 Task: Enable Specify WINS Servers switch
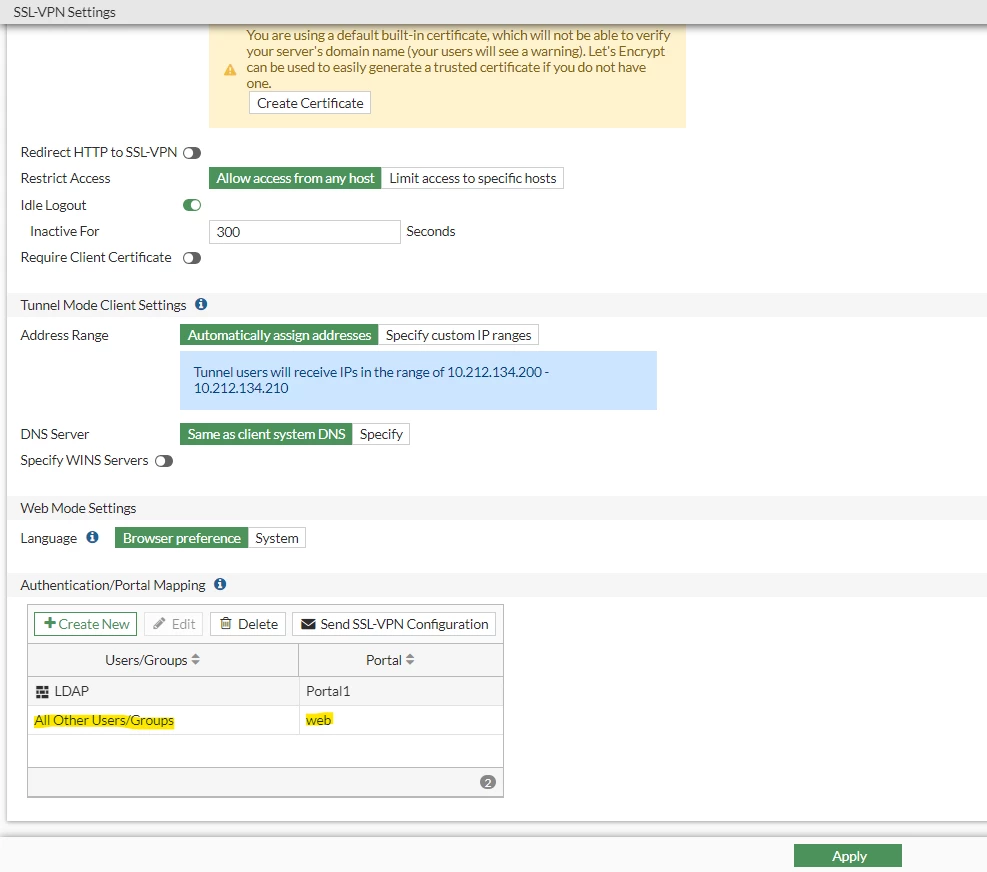[x=164, y=461]
